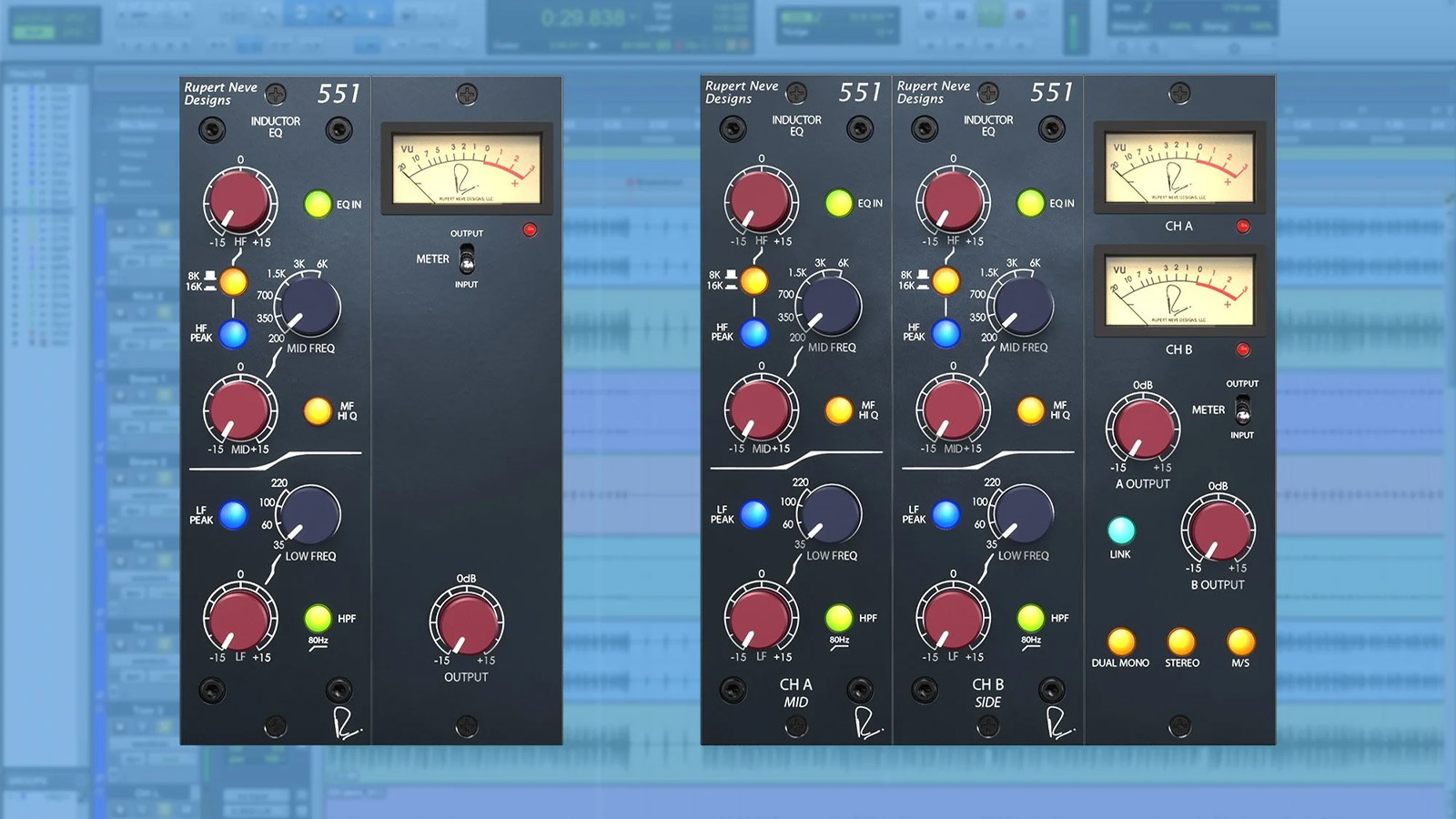Select M/S mode
1456x819 pixels.
(x=1240, y=642)
